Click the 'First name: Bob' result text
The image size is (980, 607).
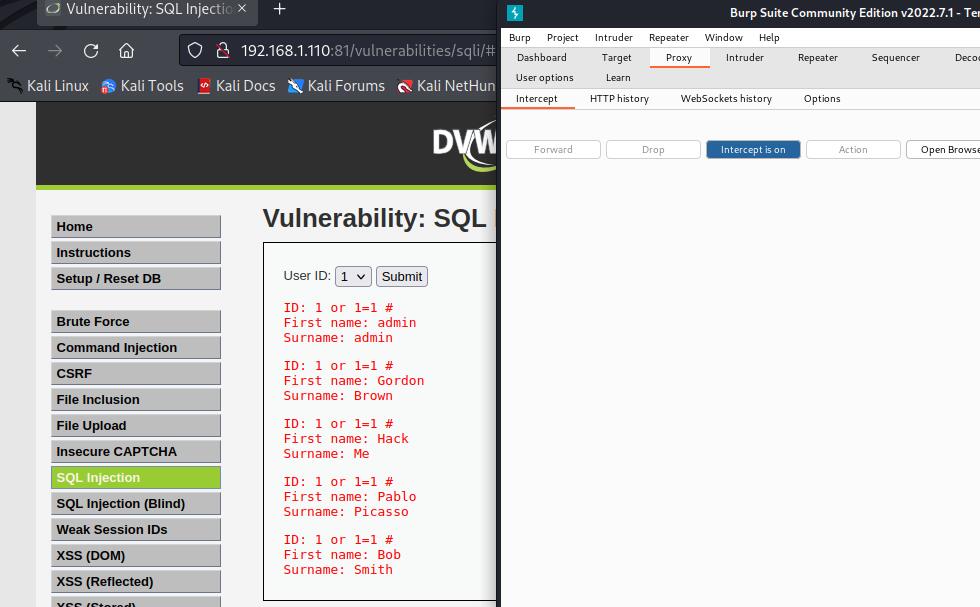pos(342,554)
